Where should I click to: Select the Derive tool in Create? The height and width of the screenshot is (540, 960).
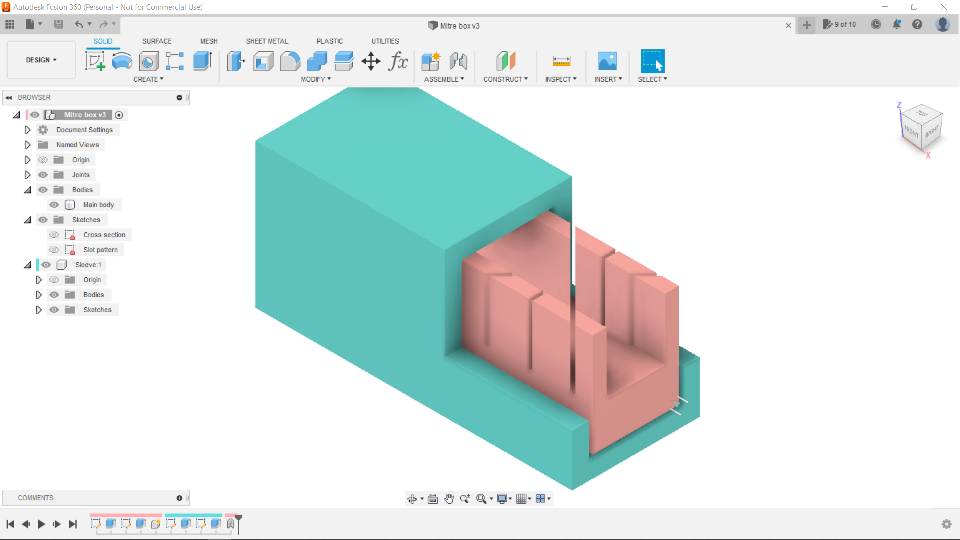click(x=149, y=61)
